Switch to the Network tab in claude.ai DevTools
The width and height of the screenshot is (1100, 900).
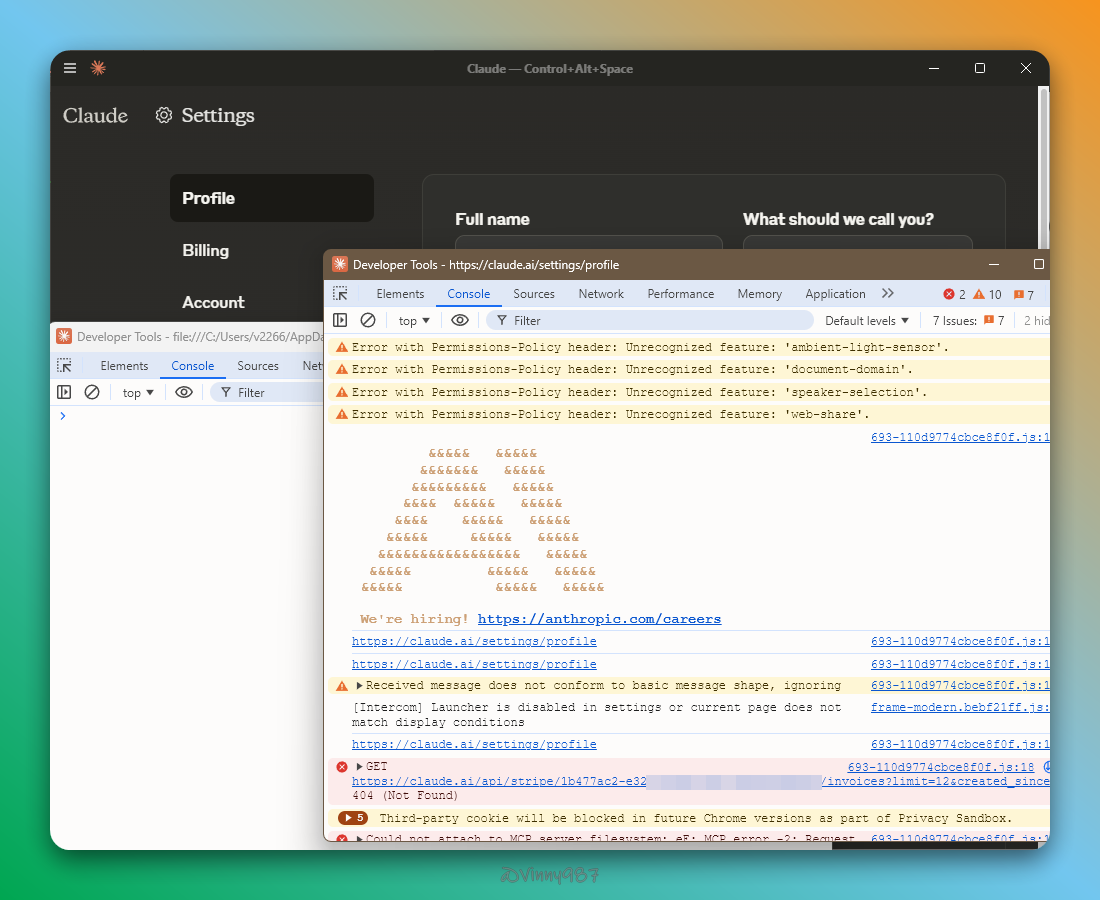click(601, 294)
